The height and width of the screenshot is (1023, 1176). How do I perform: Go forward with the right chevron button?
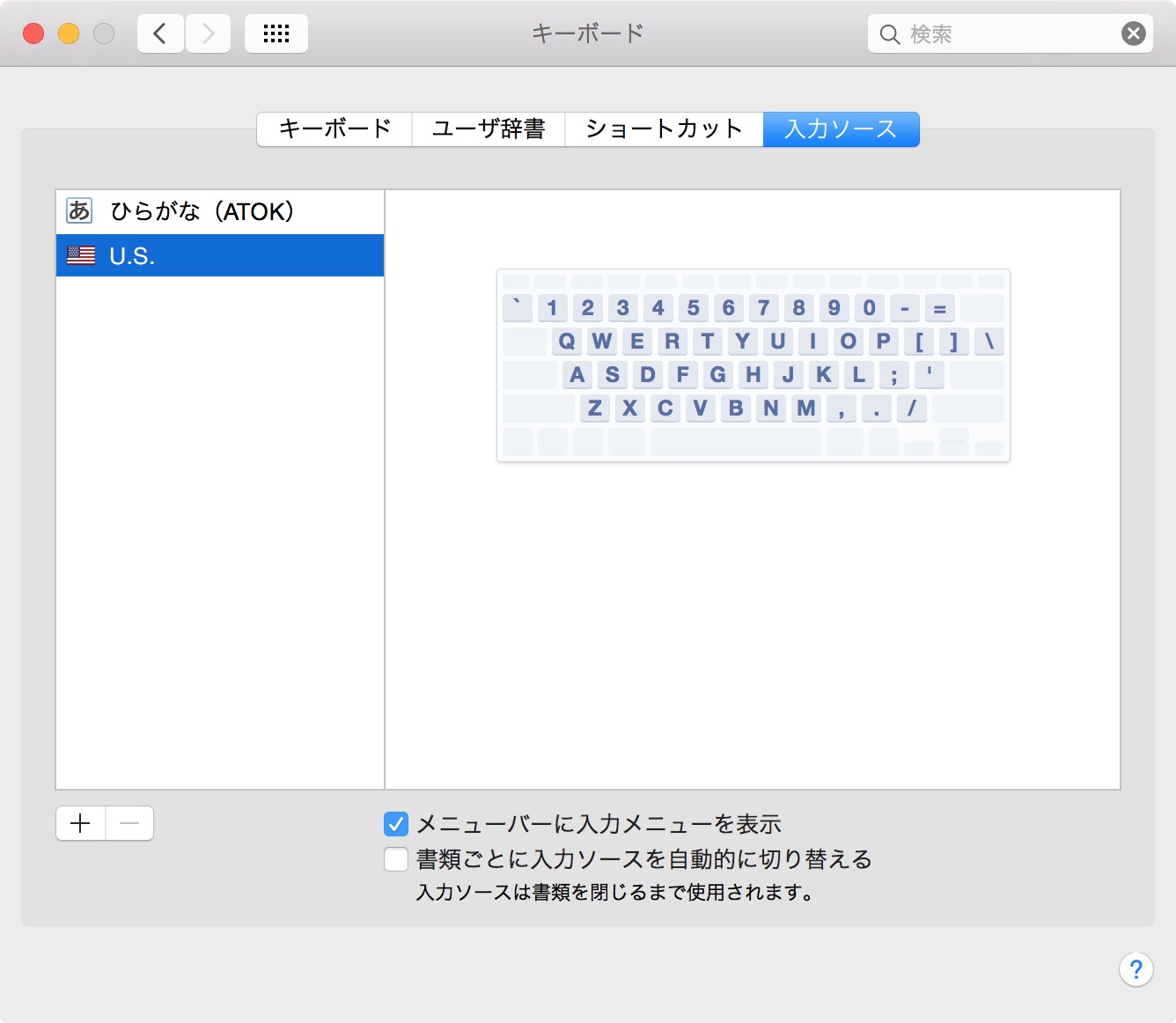pyautogui.click(x=209, y=34)
